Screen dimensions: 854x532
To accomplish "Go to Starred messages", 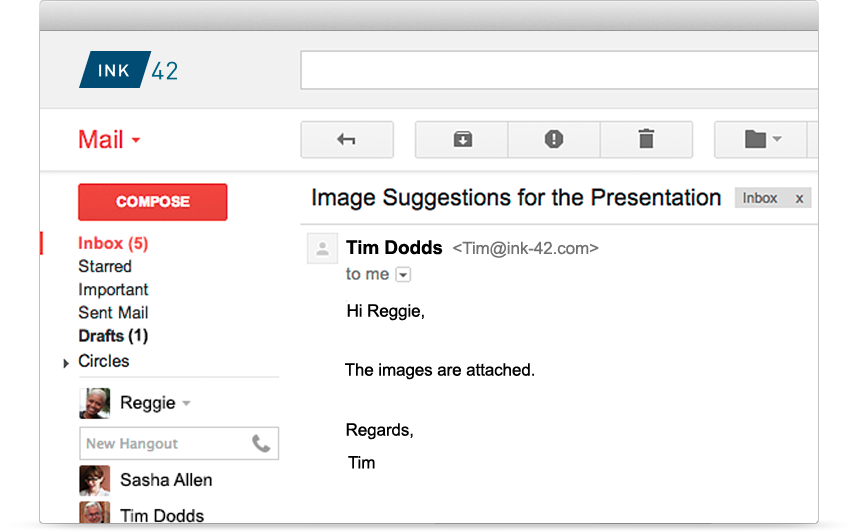I will click(105, 266).
